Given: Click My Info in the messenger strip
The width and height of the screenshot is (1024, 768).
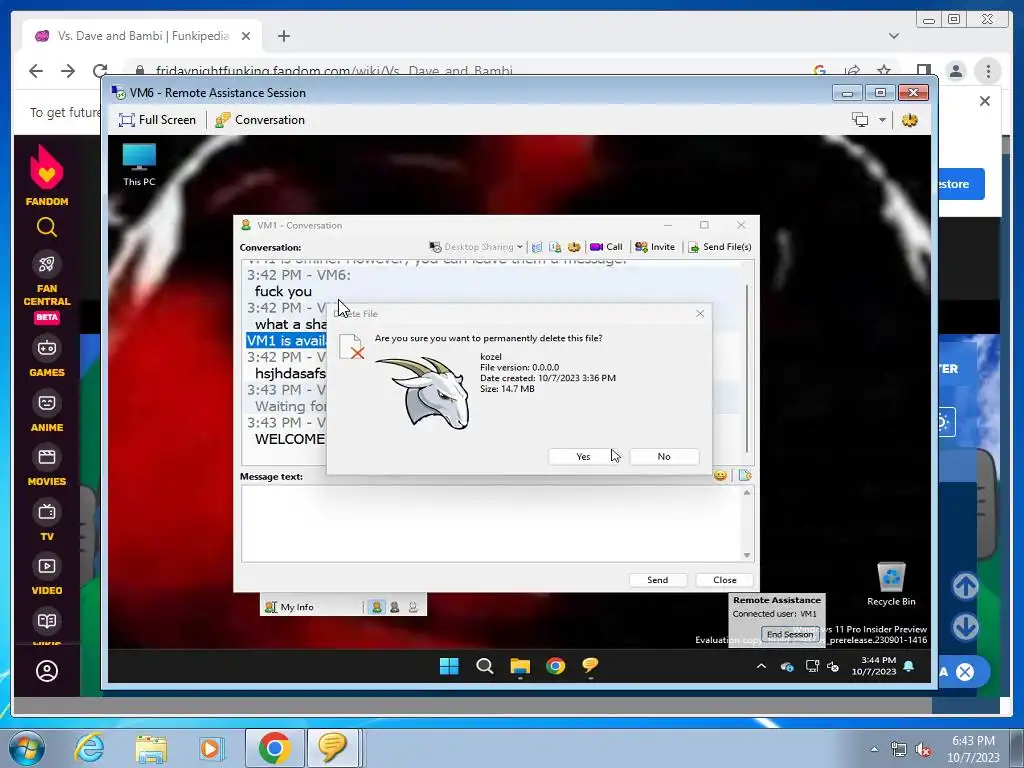Looking at the screenshot, I should coord(289,607).
